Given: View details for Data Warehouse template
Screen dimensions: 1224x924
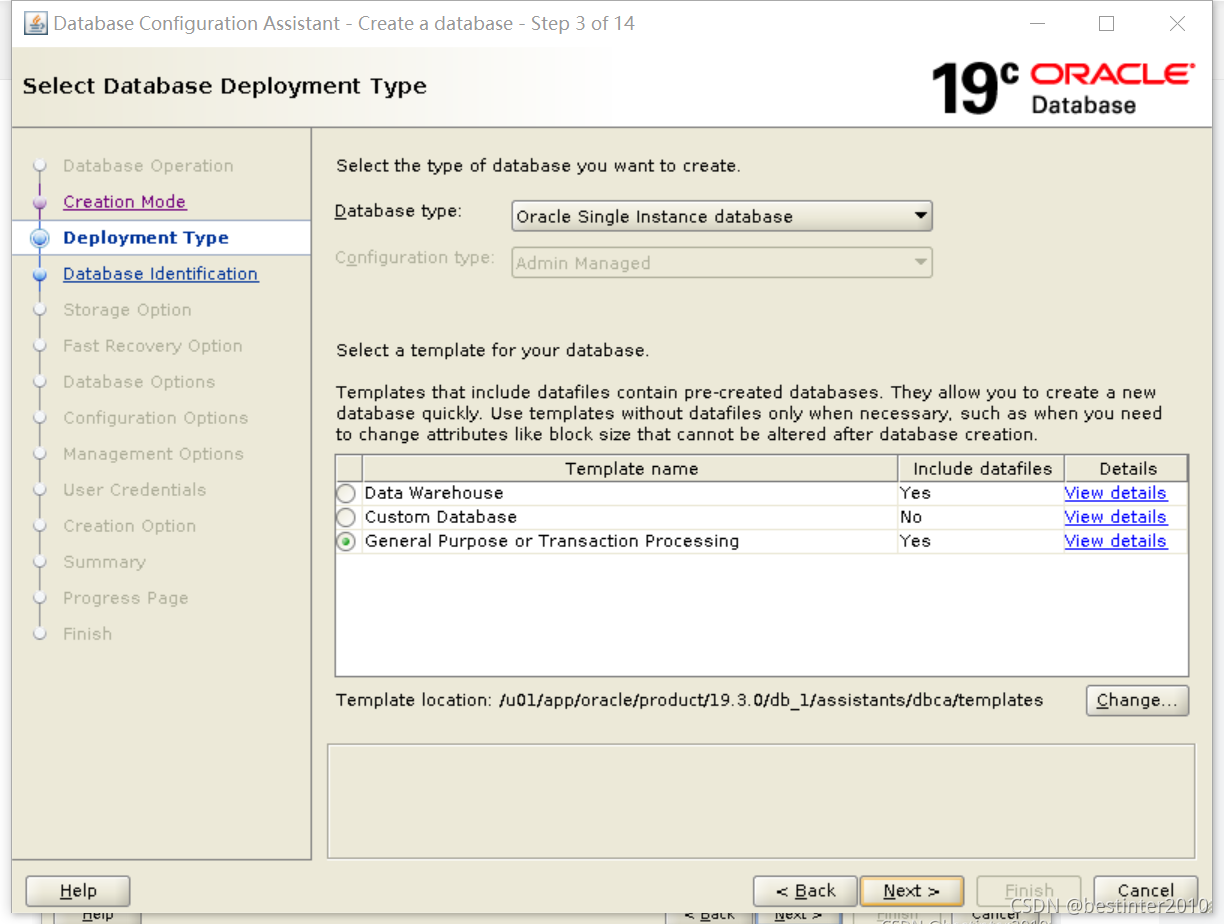Looking at the screenshot, I should pos(1115,493).
